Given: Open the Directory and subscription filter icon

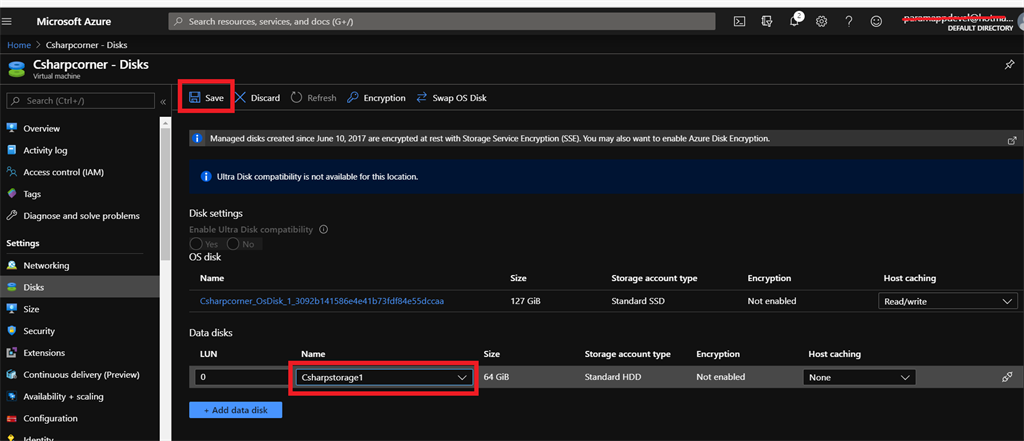Looking at the screenshot, I should pos(767,22).
